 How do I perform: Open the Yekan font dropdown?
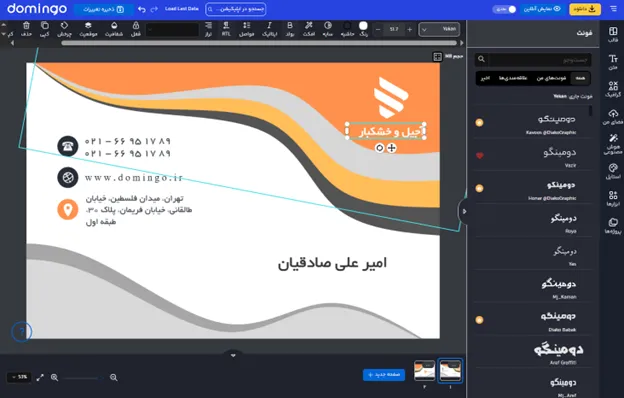pyautogui.click(x=439, y=29)
